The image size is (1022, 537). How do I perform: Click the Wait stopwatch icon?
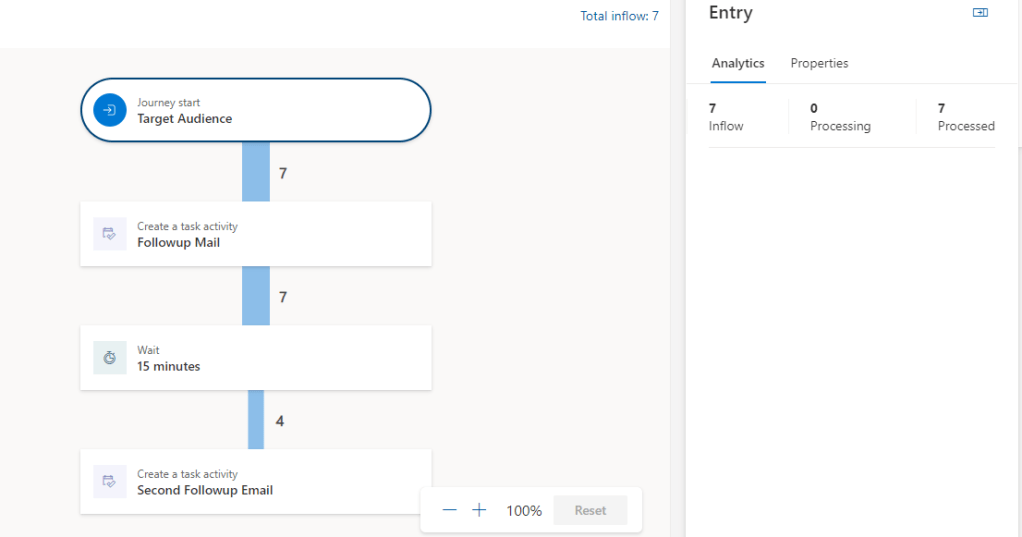(x=110, y=358)
